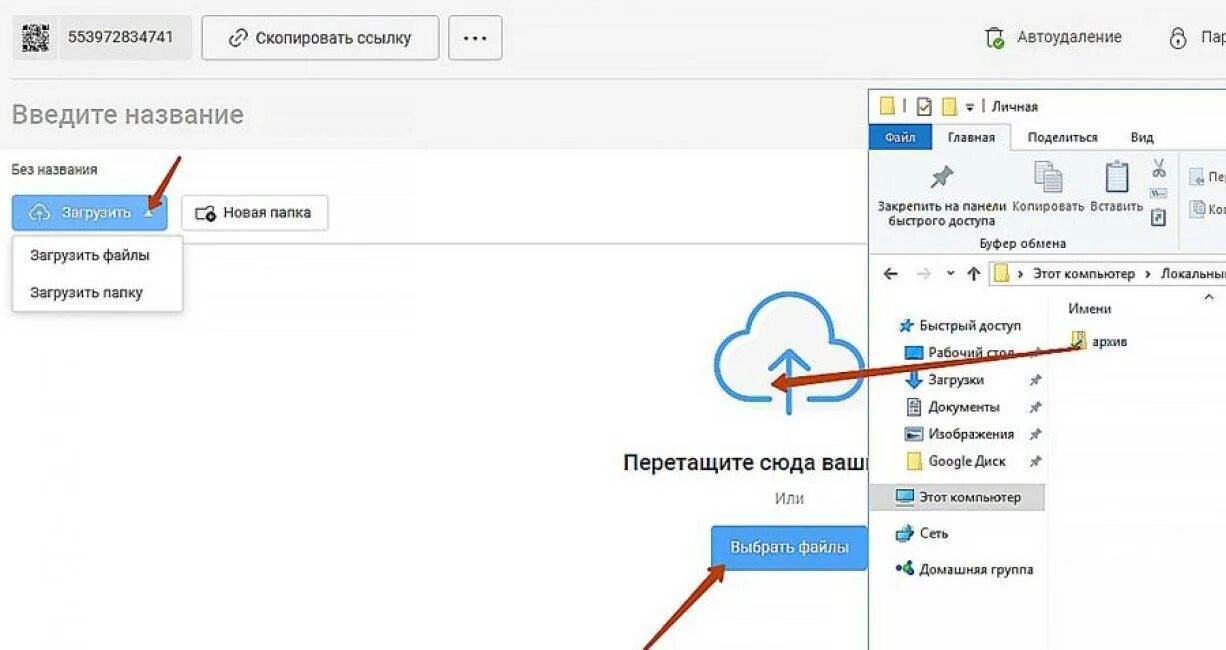
Task: Click the Explorer forward arrow
Action: pos(923,273)
